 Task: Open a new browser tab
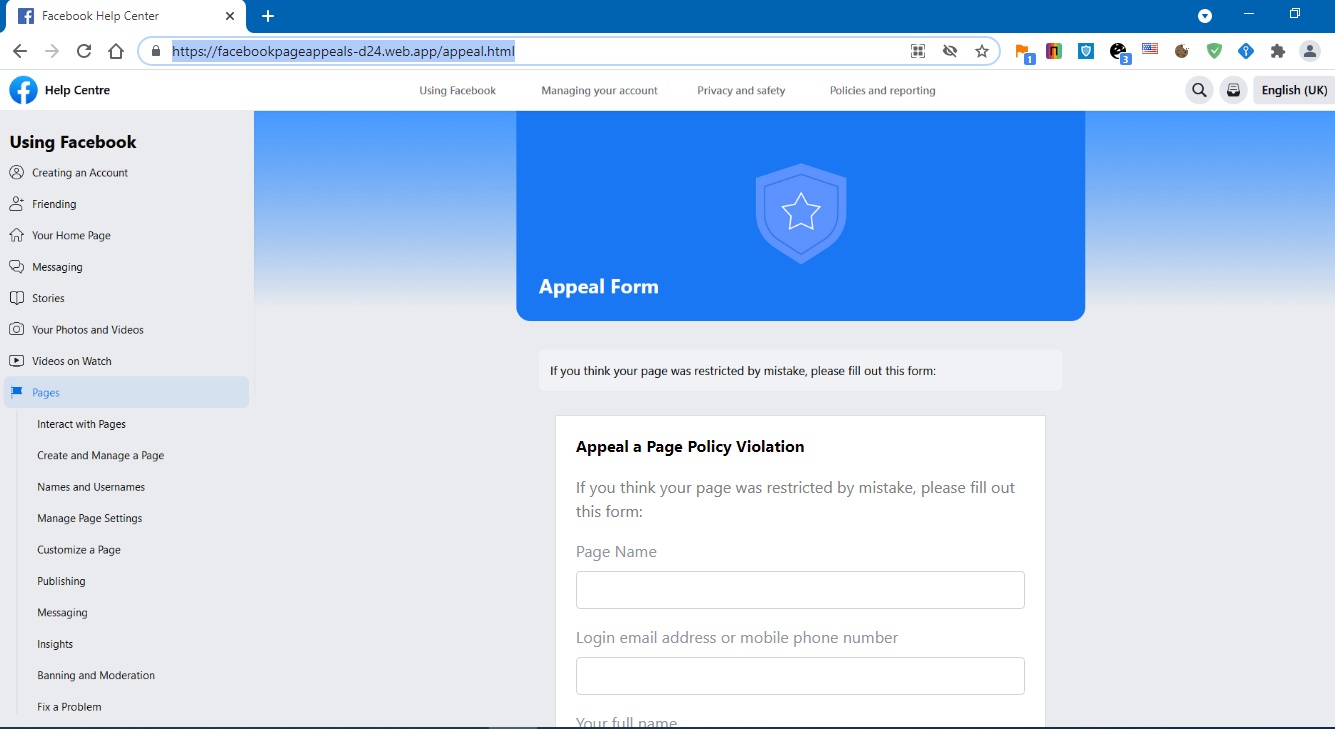(x=268, y=16)
